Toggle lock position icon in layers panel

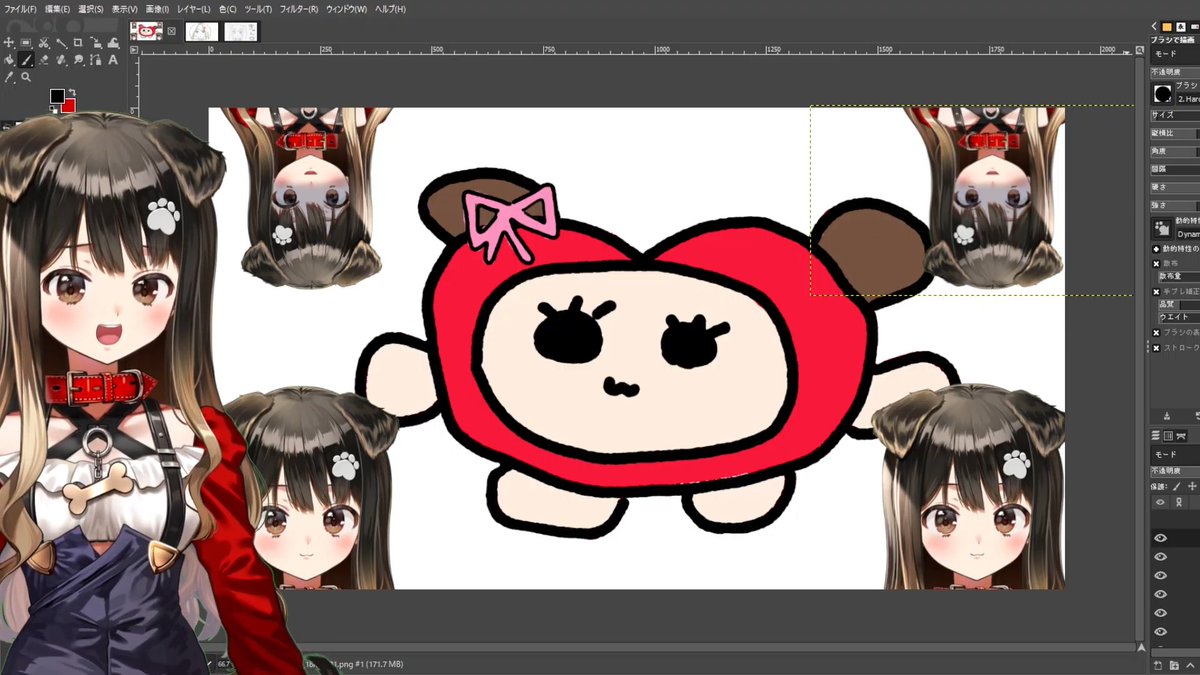tap(1192, 486)
